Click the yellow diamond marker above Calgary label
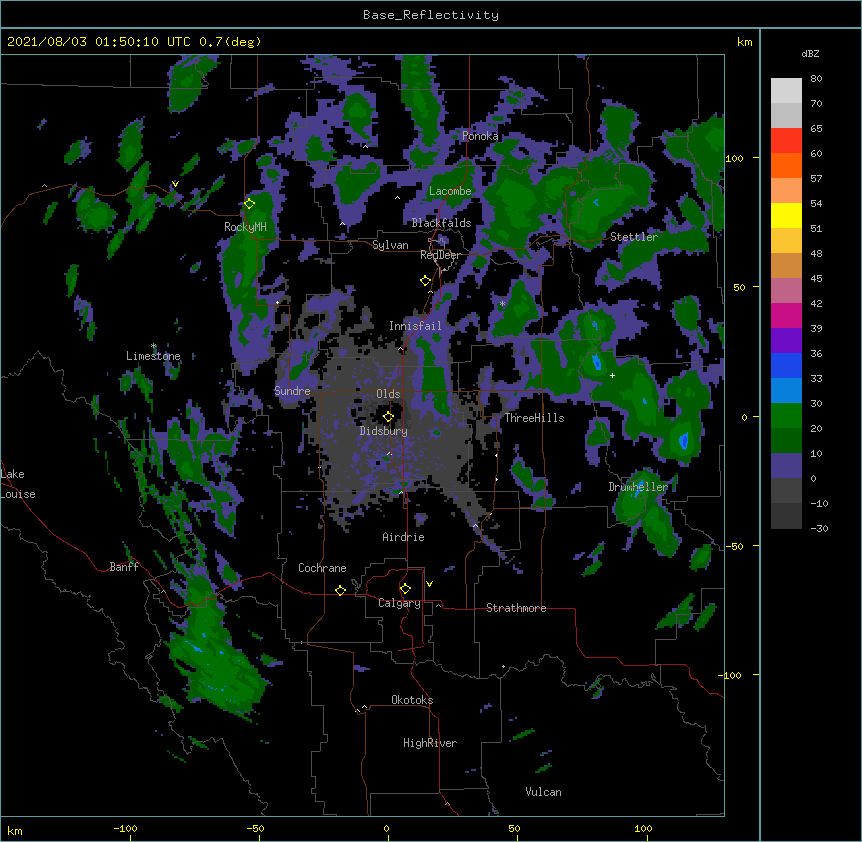The width and height of the screenshot is (862, 842). 405,589
